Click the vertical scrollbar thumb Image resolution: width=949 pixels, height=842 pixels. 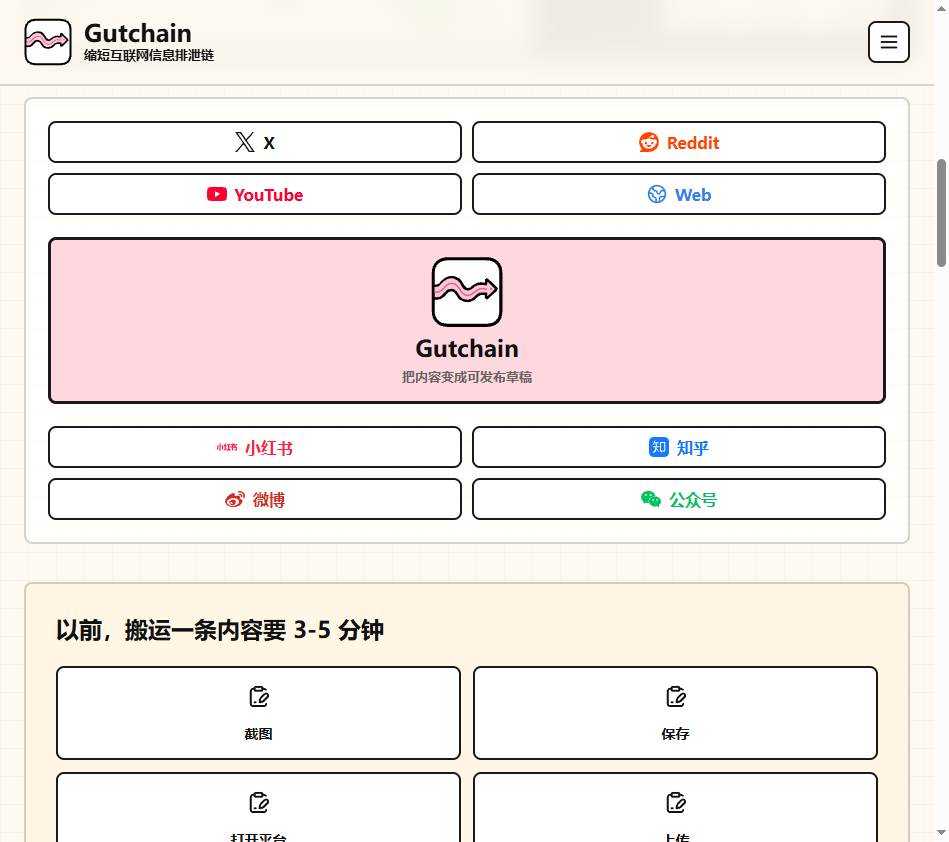tap(941, 212)
